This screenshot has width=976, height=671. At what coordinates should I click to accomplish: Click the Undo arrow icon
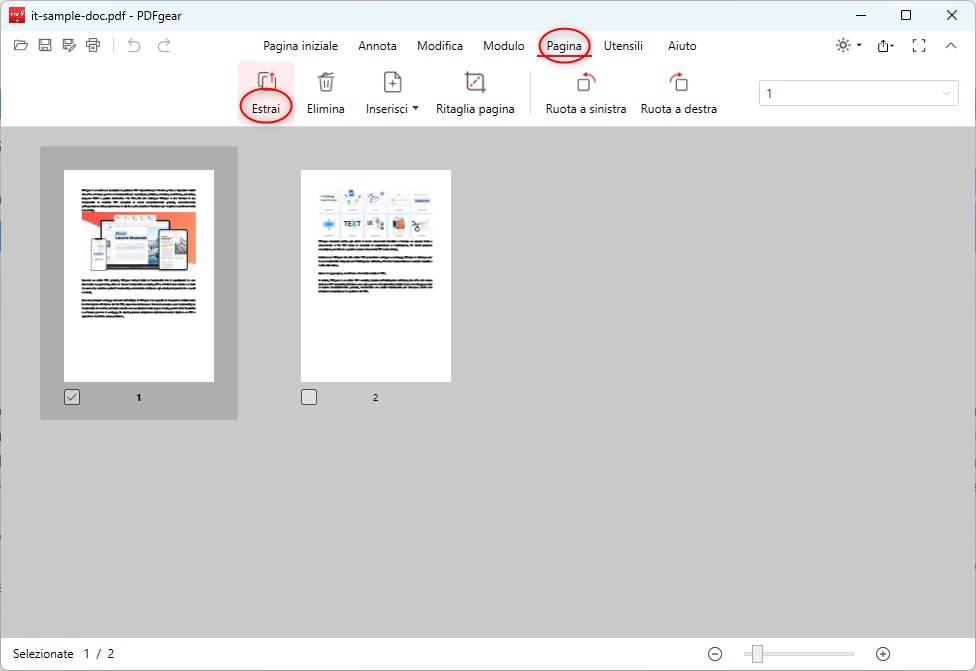point(135,45)
